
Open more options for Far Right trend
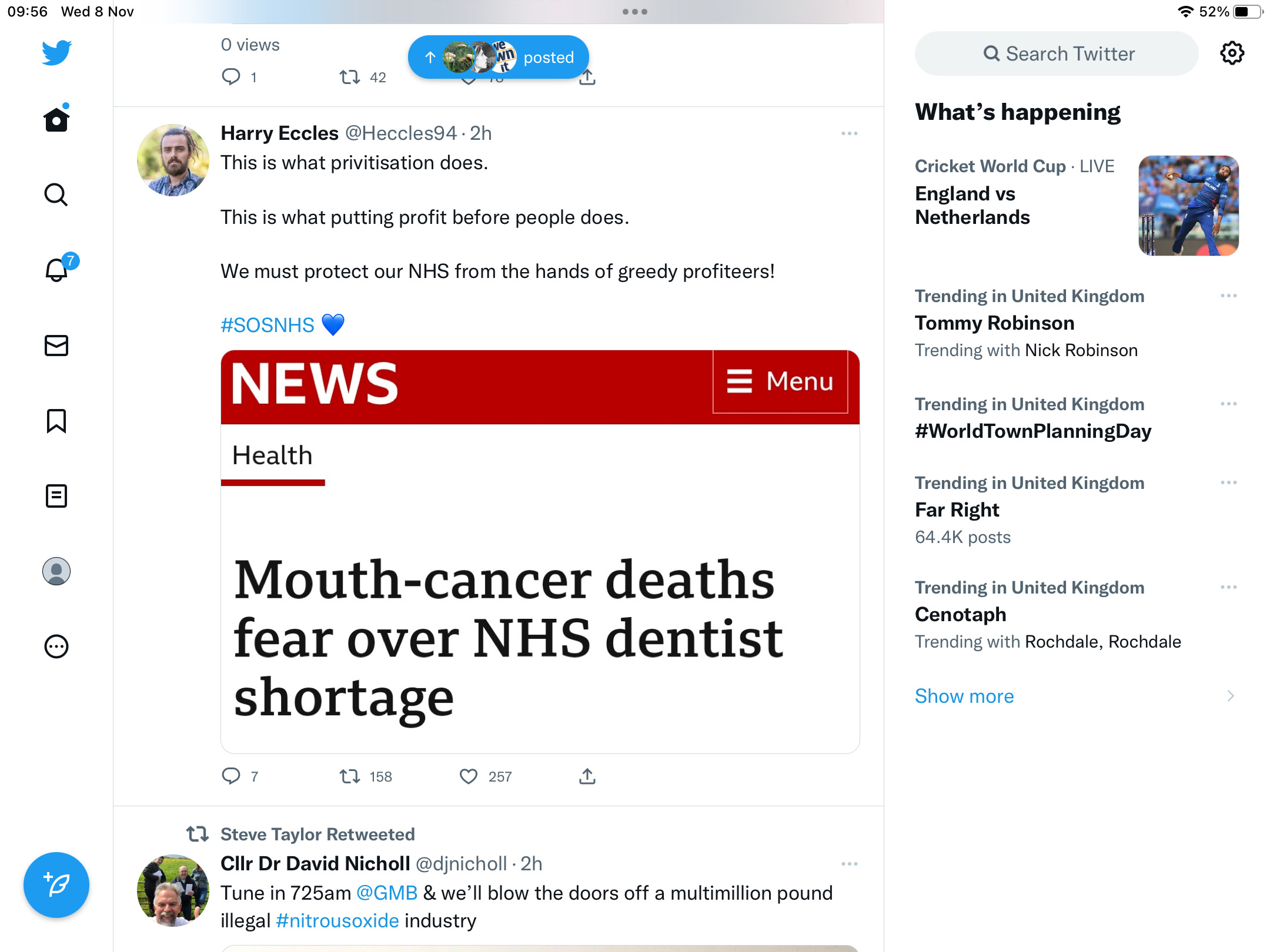pyautogui.click(x=1228, y=482)
